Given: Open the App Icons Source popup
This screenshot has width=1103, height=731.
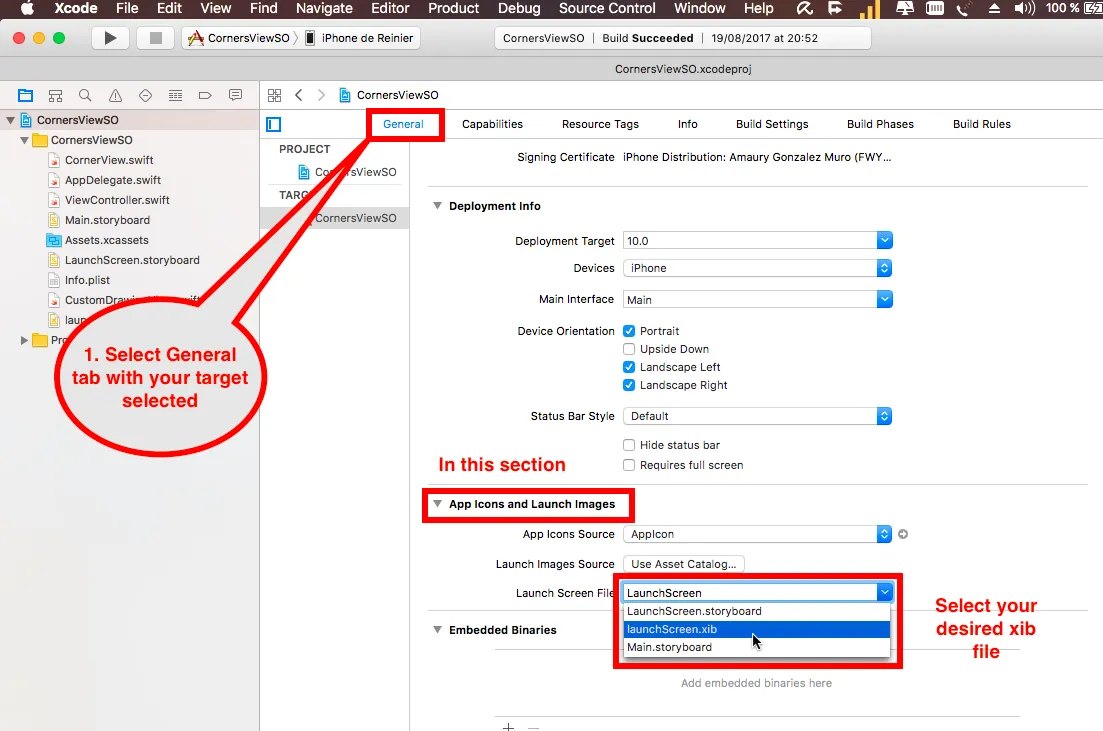Looking at the screenshot, I should pyautogui.click(x=758, y=534).
